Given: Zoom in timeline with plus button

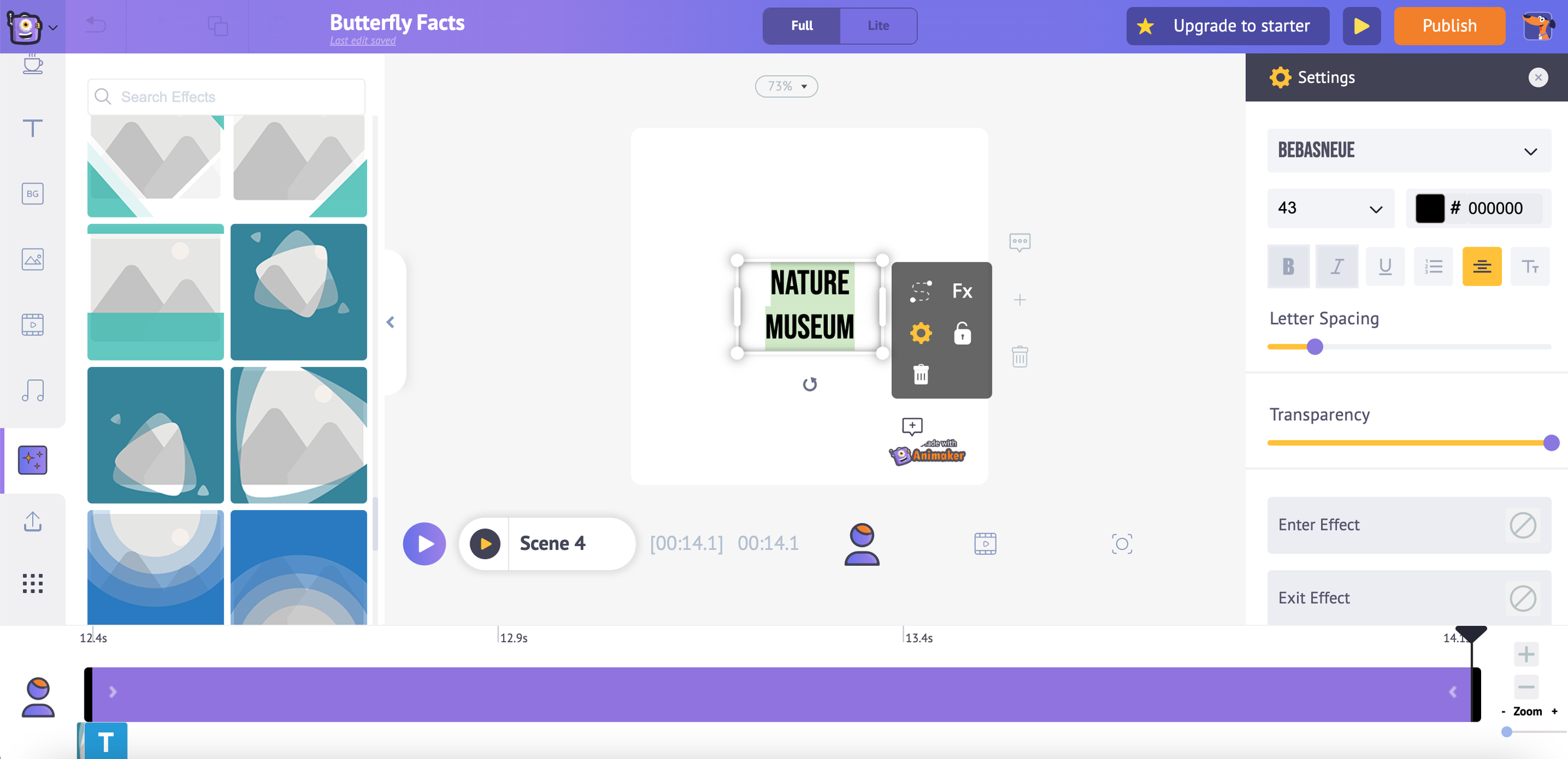Looking at the screenshot, I should (1526, 654).
